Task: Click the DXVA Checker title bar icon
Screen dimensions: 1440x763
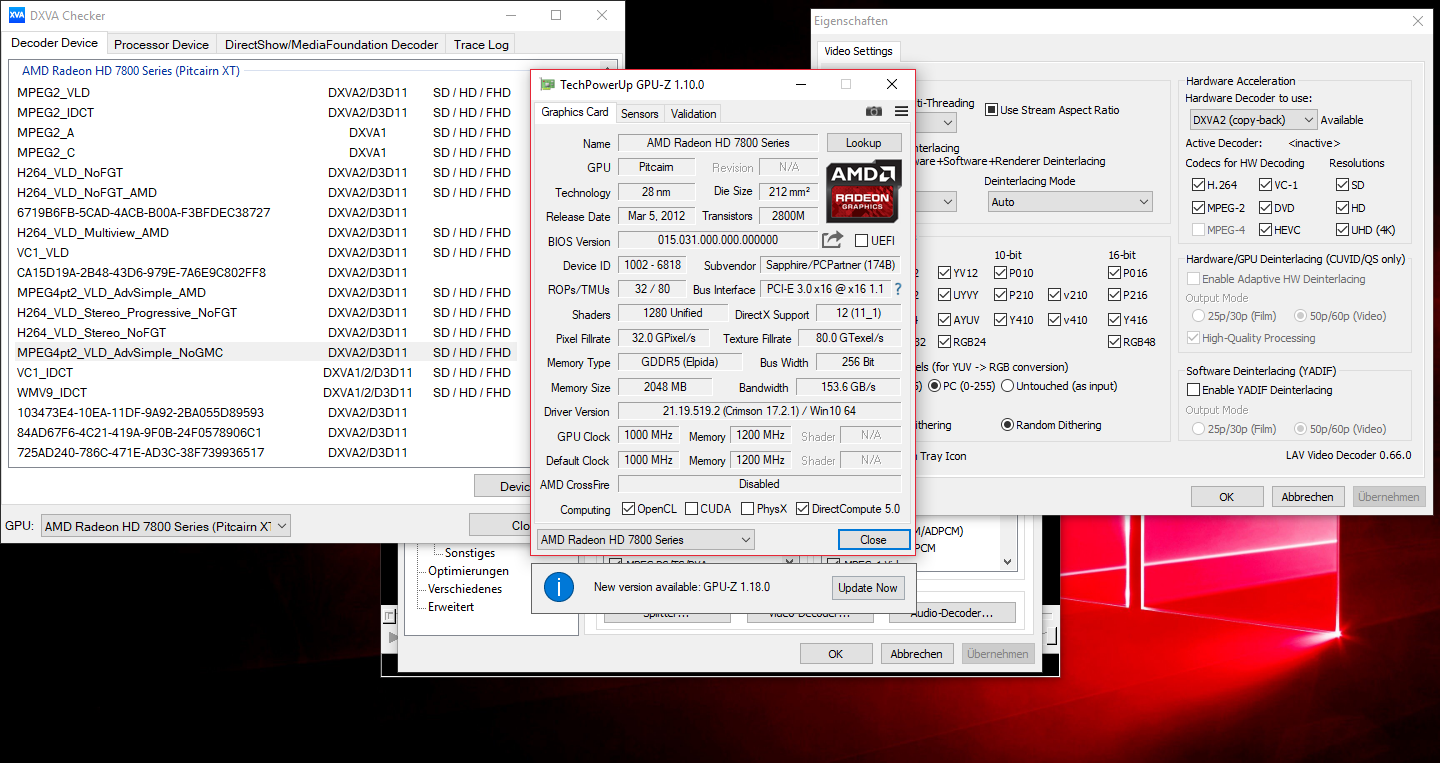Action: (17, 16)
